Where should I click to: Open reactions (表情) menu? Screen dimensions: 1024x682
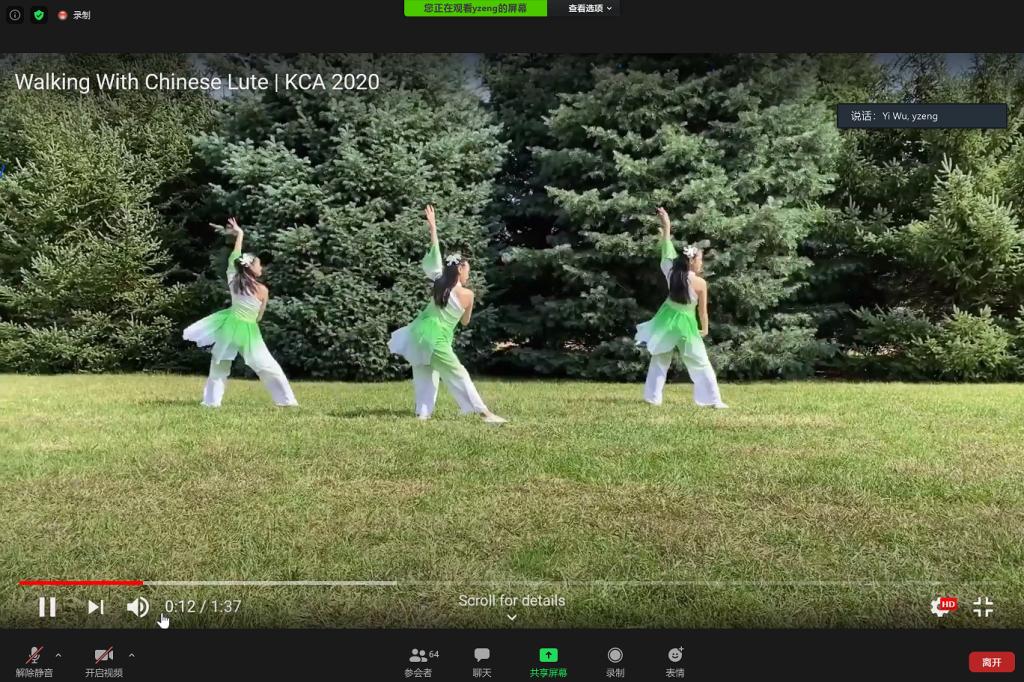click(x=675, y=660)
